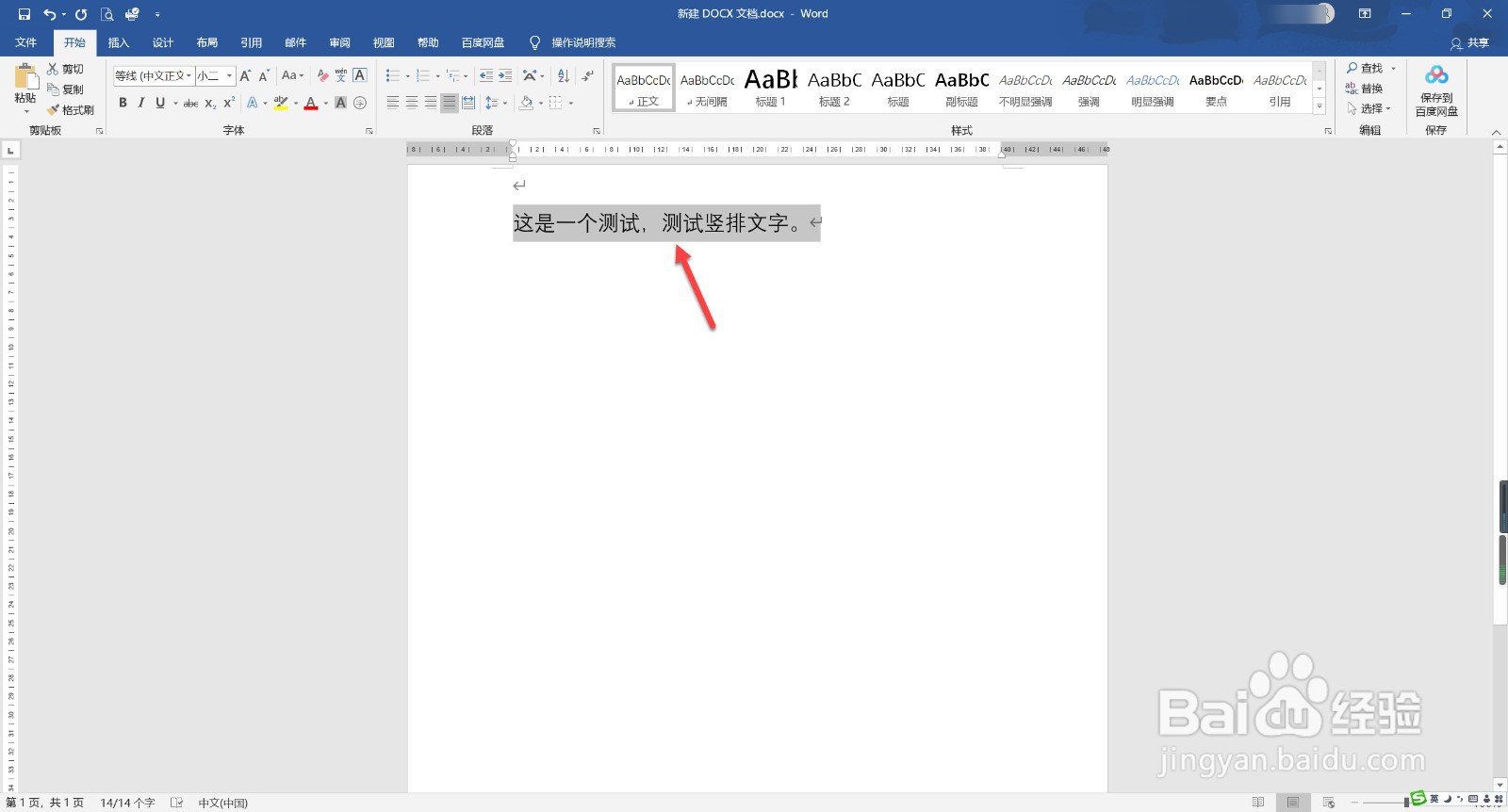Click the Sort (A-Z) icon
This screenshot has width=1508, height=812.
tap(564, 75)
